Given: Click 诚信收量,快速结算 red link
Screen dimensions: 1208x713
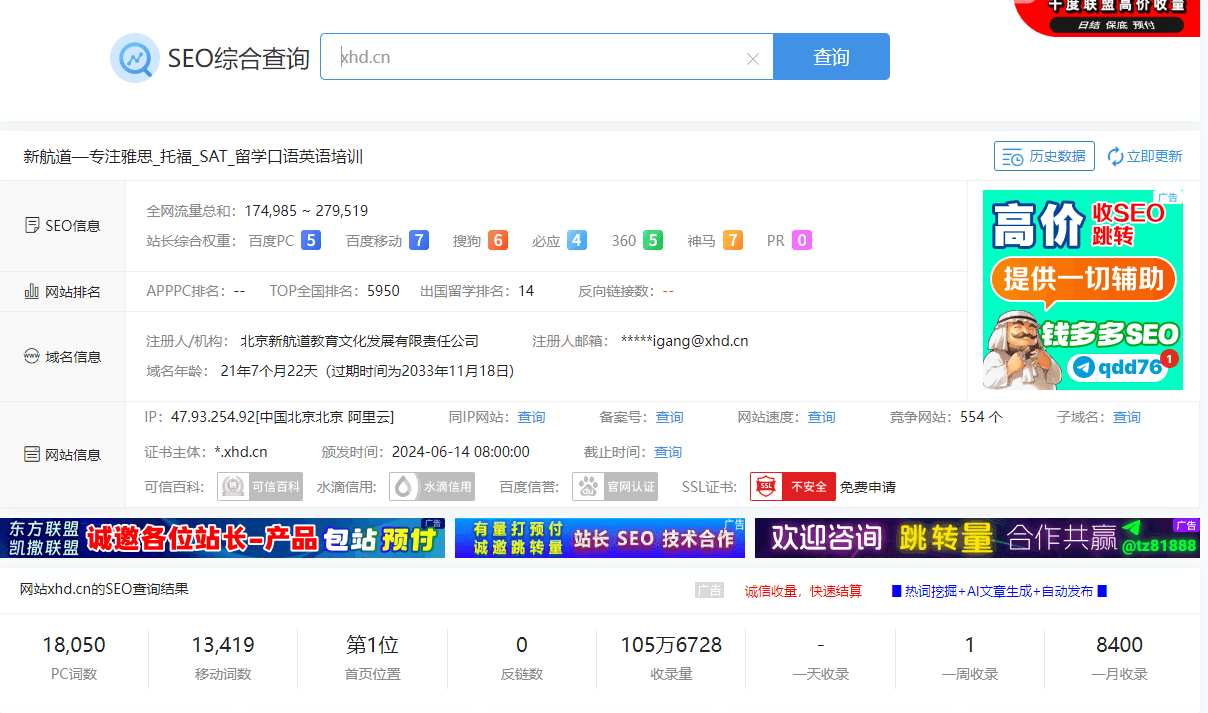Looking at the screenshot, I should pyautogui.click(x=803, y=591).
